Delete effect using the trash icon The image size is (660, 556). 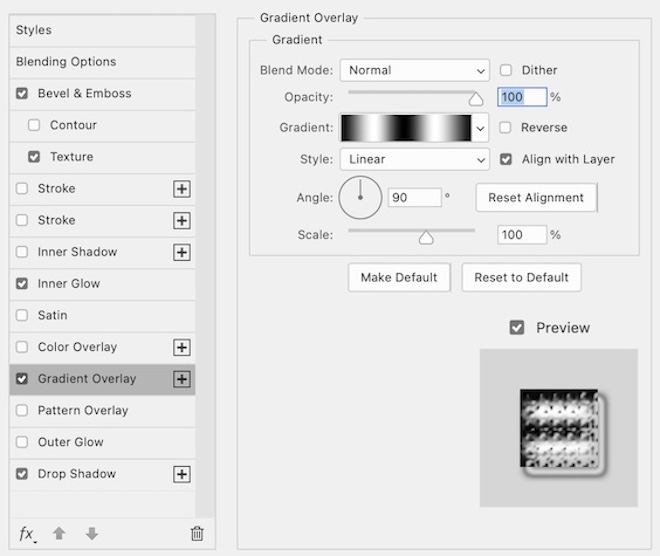point(197,534)
